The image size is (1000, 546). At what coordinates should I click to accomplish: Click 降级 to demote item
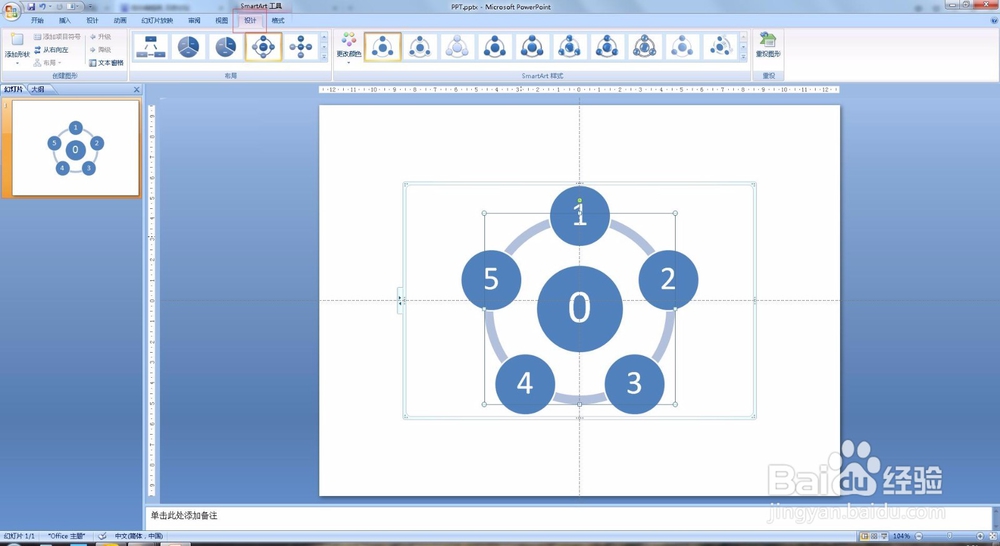click(101, 50)
